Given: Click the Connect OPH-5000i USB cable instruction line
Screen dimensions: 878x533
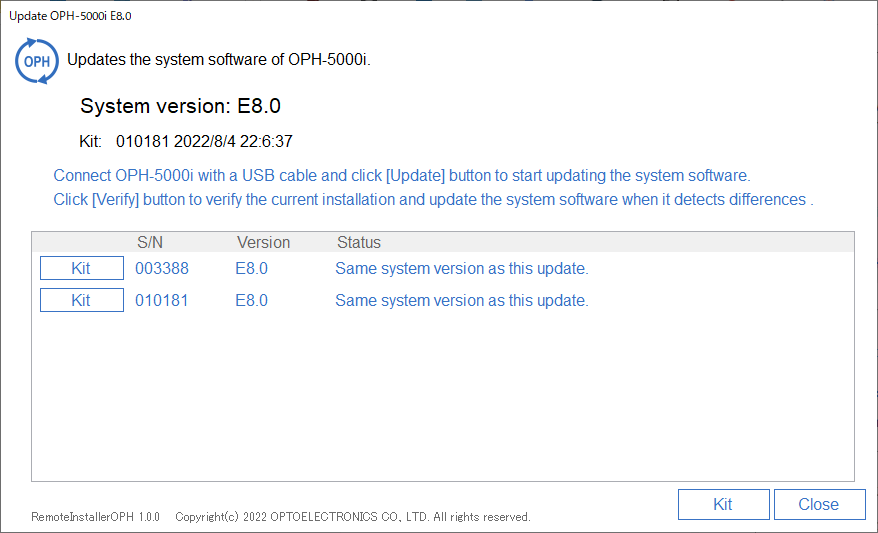Looking at the screenshot, I should pos(402,176).
